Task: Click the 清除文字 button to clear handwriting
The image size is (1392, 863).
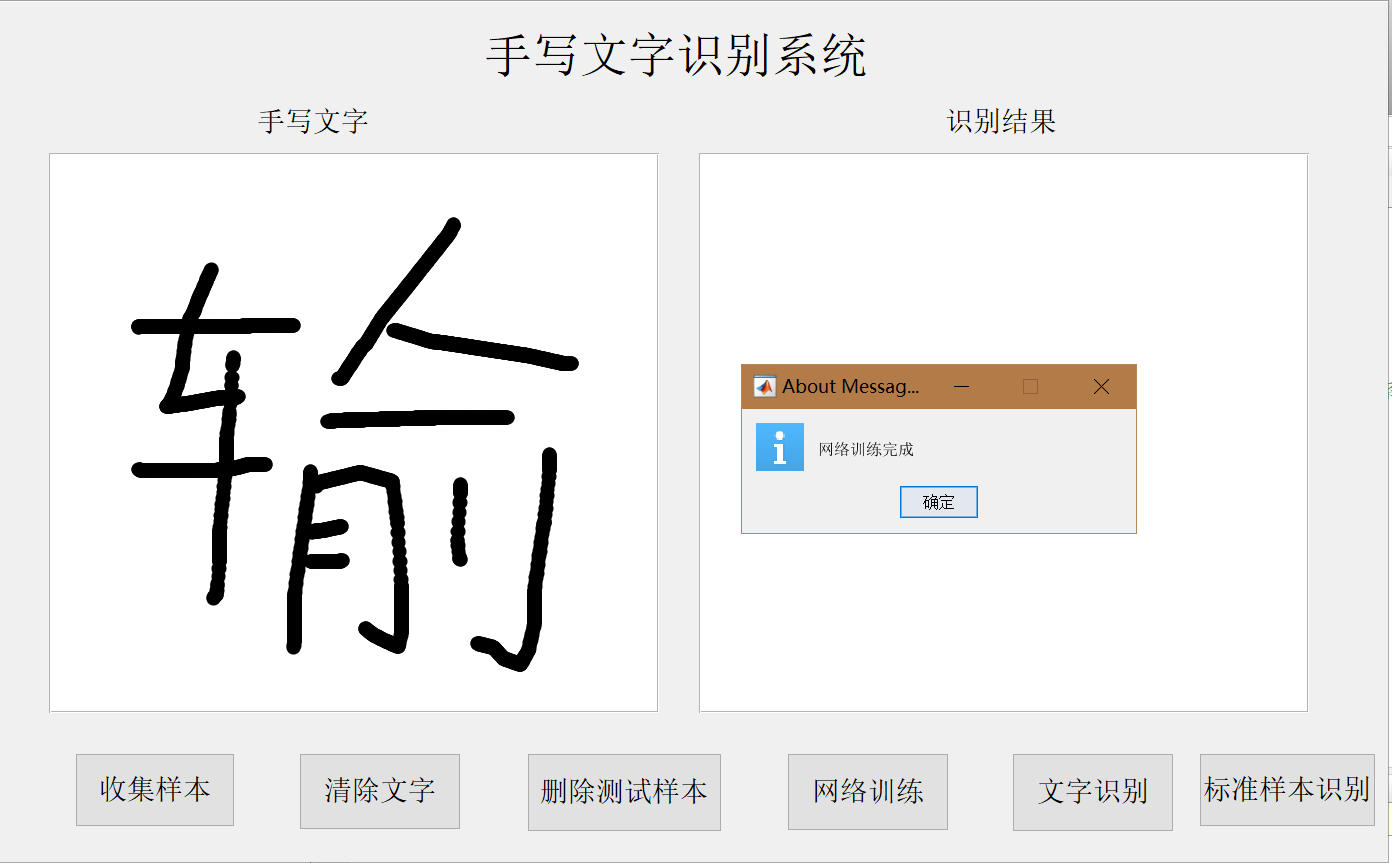Action: (x=379, y=790)
